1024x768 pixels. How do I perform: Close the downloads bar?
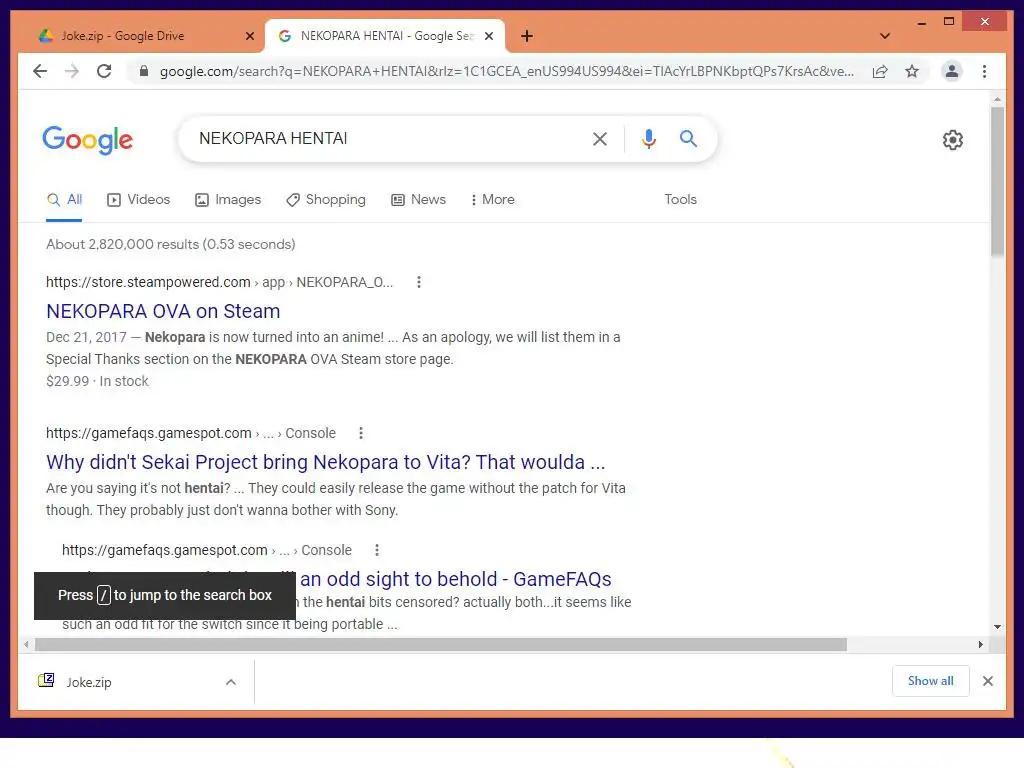click(987, 681)
